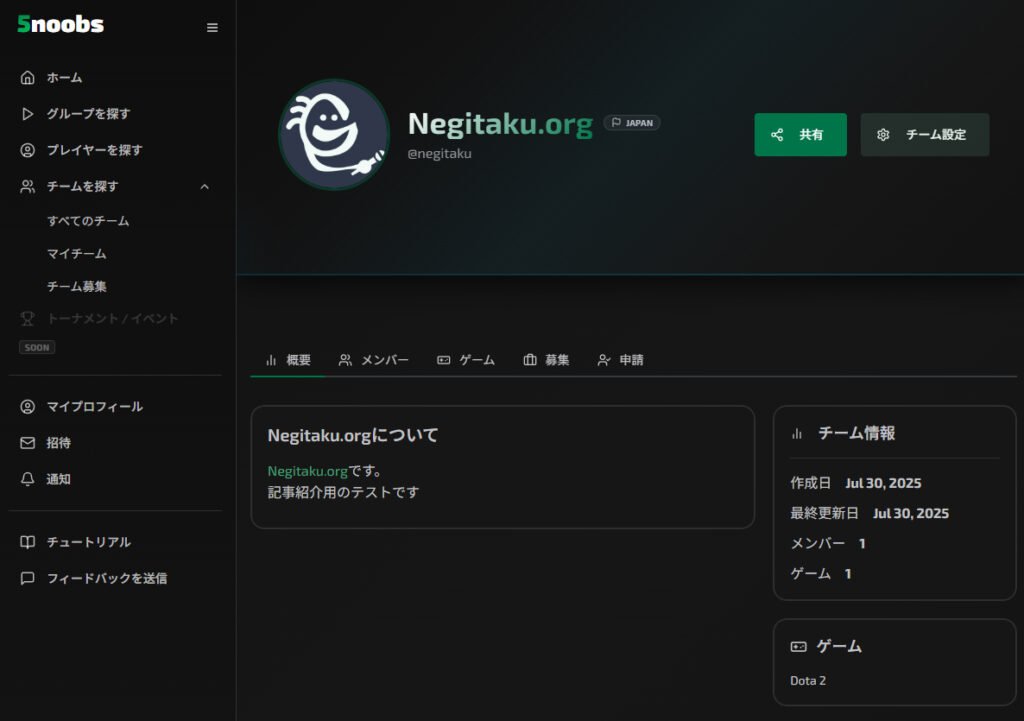Viewport: 1024px width, 721px height.
Task: Switch to the ゲーム tab
Action: [466, 360]
